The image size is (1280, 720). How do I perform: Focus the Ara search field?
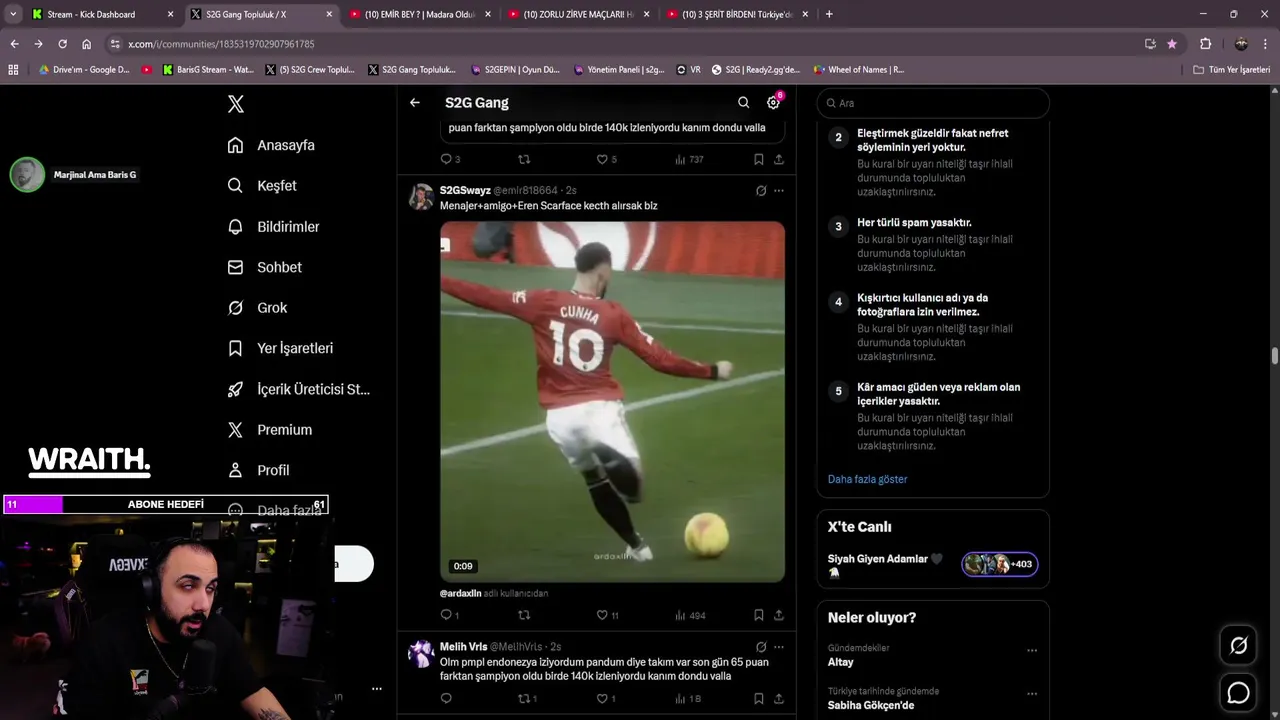tap(933, 103)
